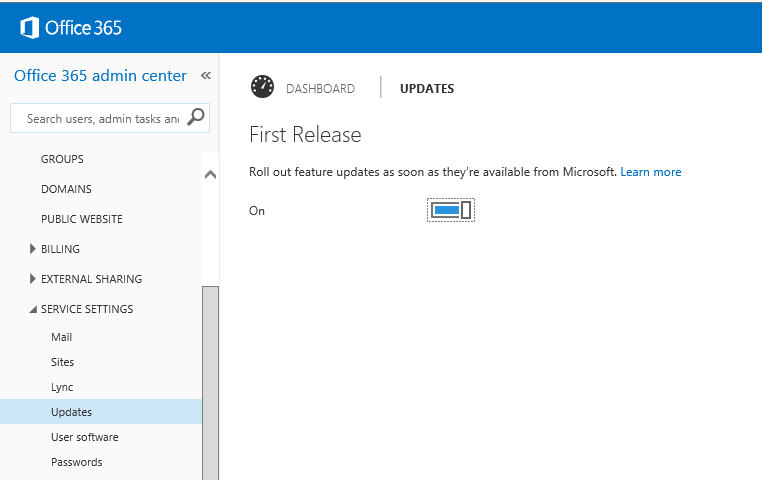Open the Lync service settings
The width and height of the screenshot is (762, 480).
coord(62,387)
